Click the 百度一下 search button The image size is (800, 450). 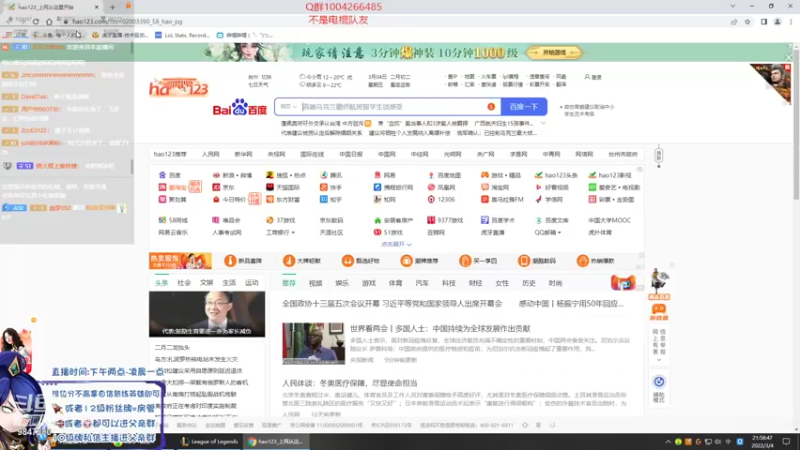524,107
